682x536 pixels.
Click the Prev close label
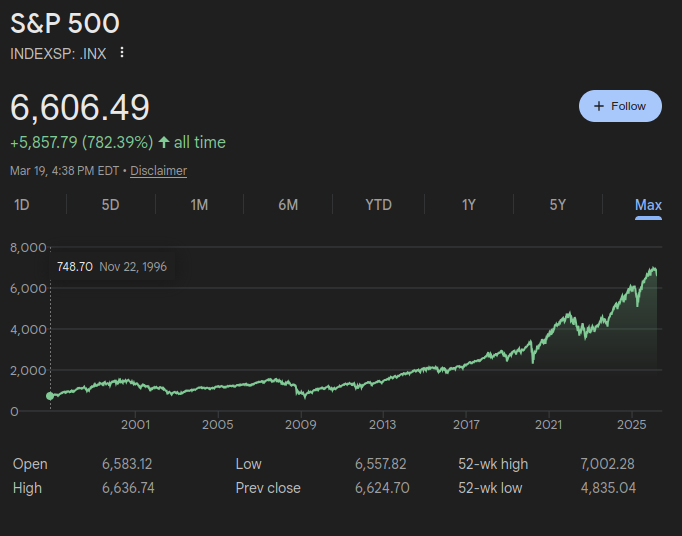pos(268,488)
